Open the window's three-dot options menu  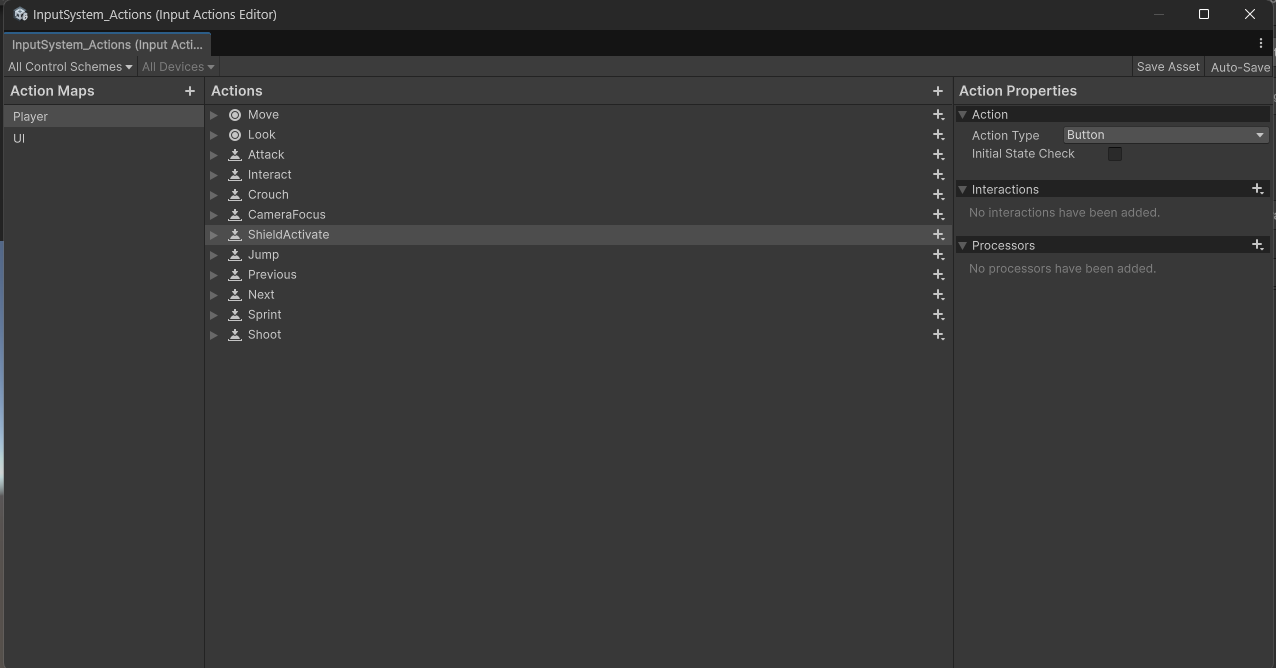coord(1261,43)
